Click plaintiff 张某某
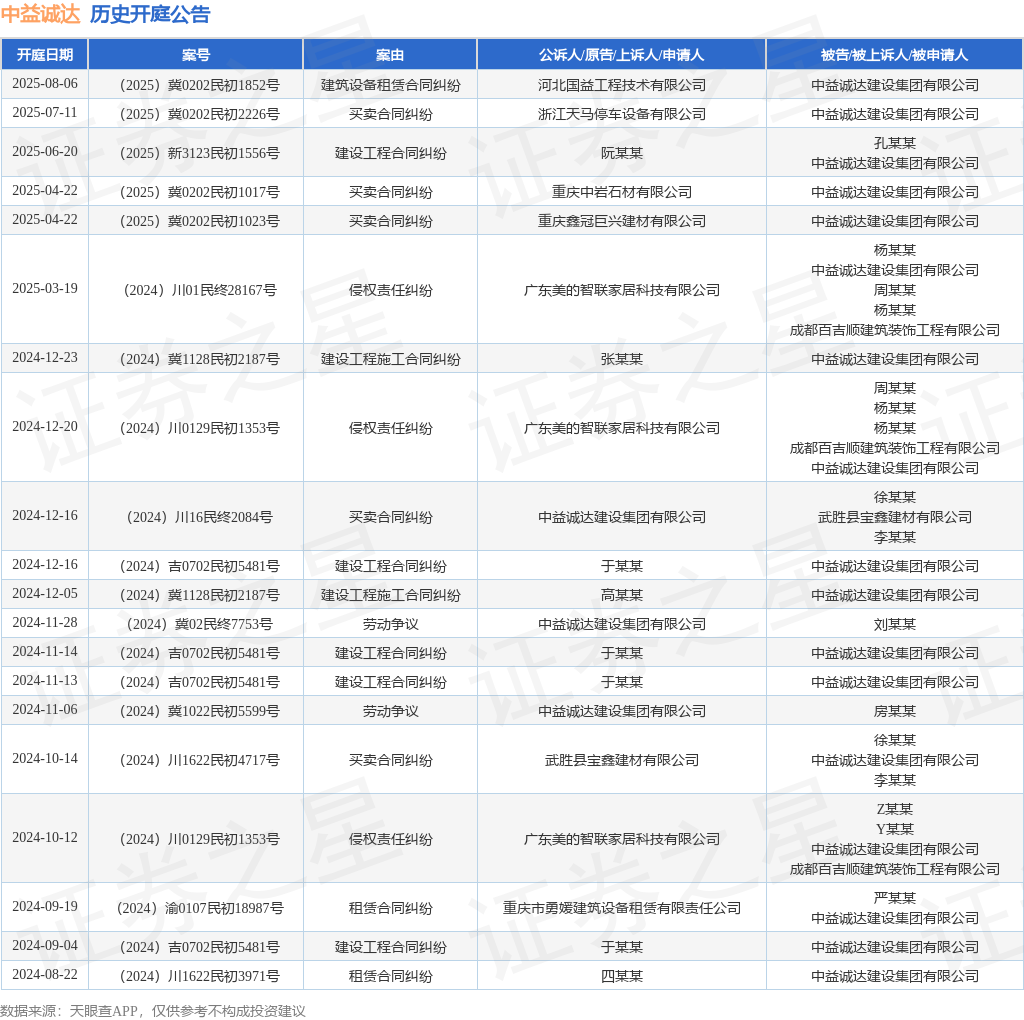This screenshot has width=1024, height=1020. 622,359
